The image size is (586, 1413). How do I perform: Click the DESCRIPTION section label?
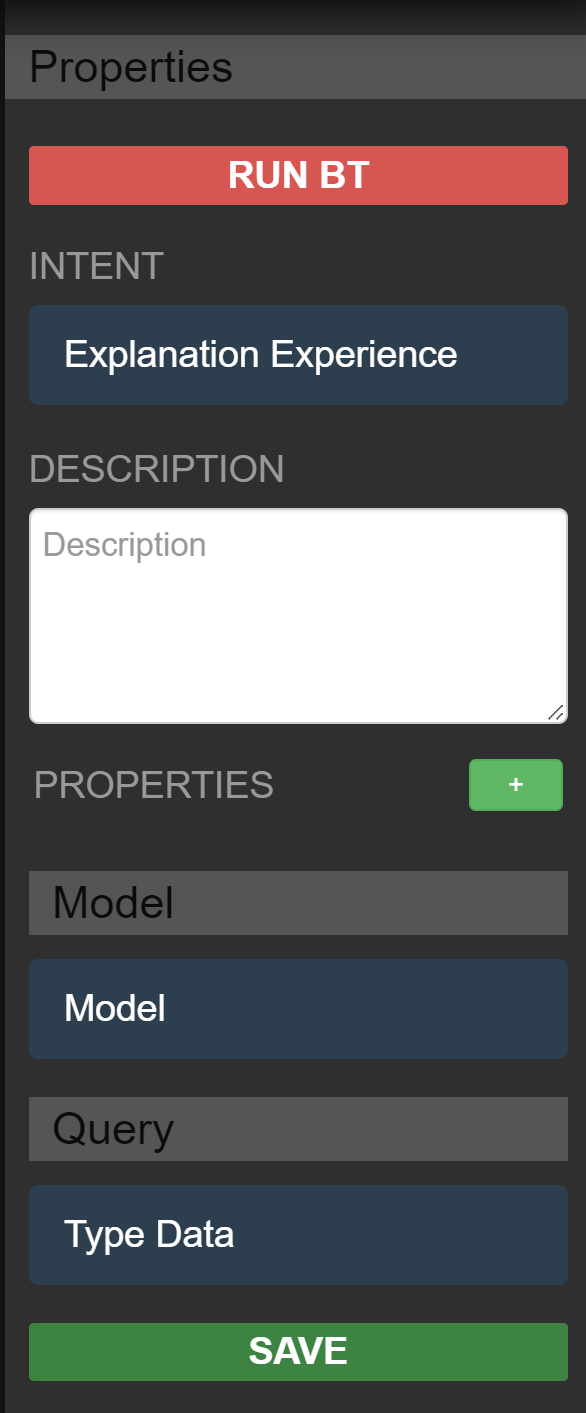tap(156, 468)
